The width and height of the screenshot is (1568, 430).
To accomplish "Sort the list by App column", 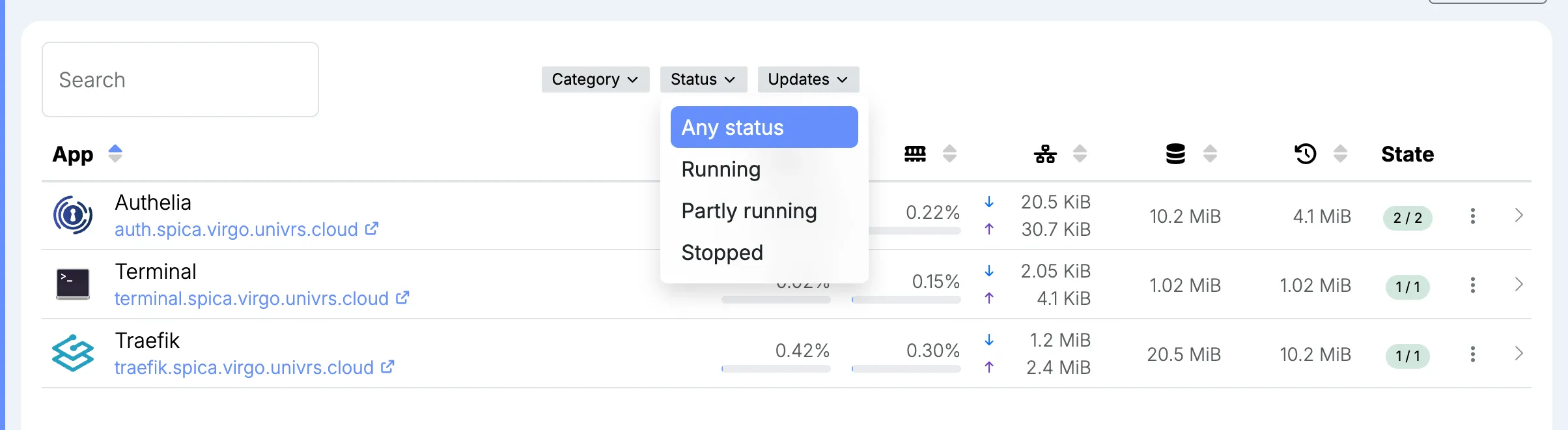I will 115,154.
